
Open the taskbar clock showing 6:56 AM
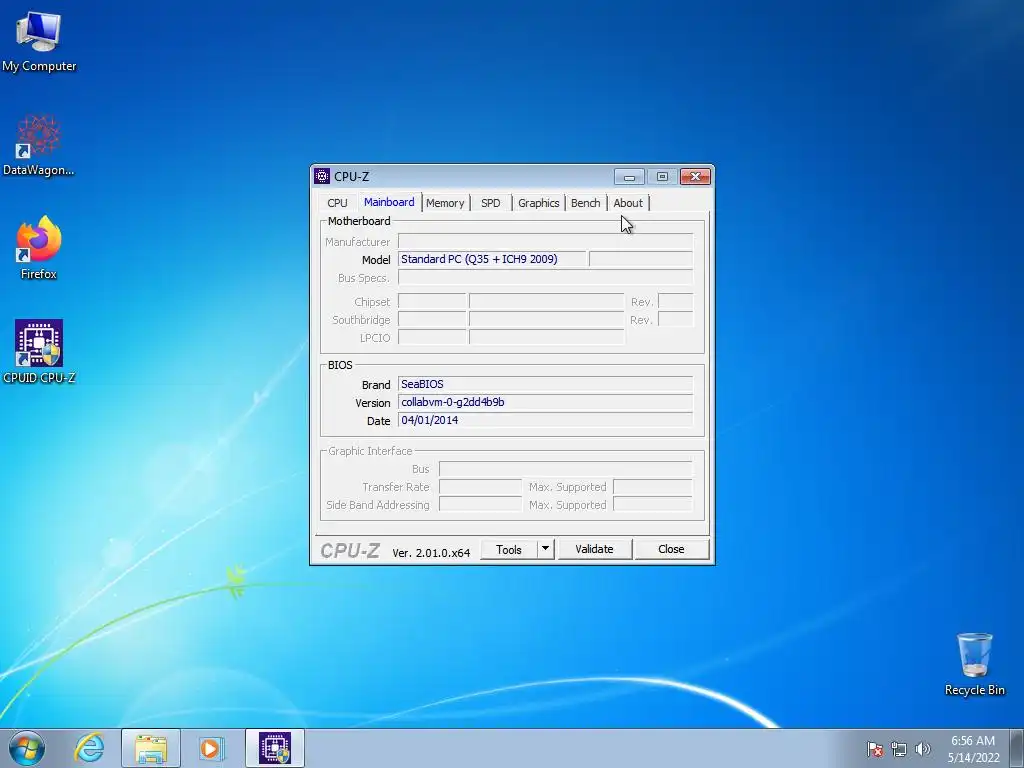(x=973, y=749)
